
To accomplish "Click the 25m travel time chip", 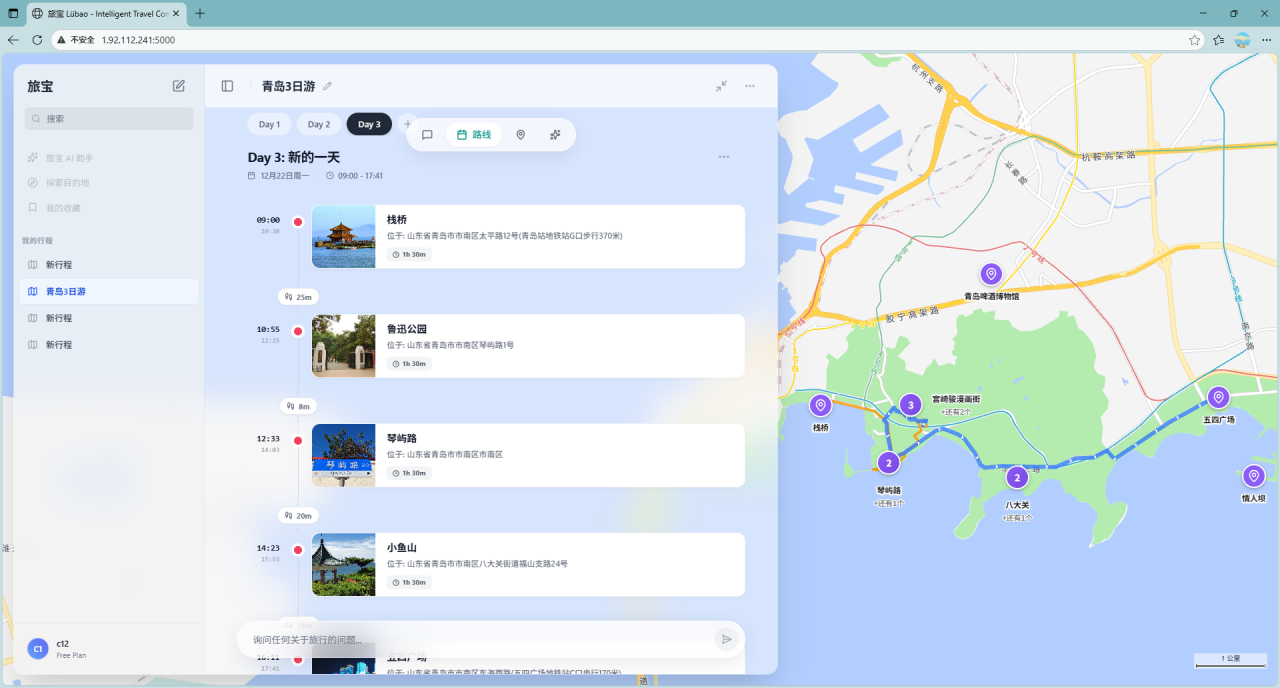I will pyautogui.click(x=298, y=297).
